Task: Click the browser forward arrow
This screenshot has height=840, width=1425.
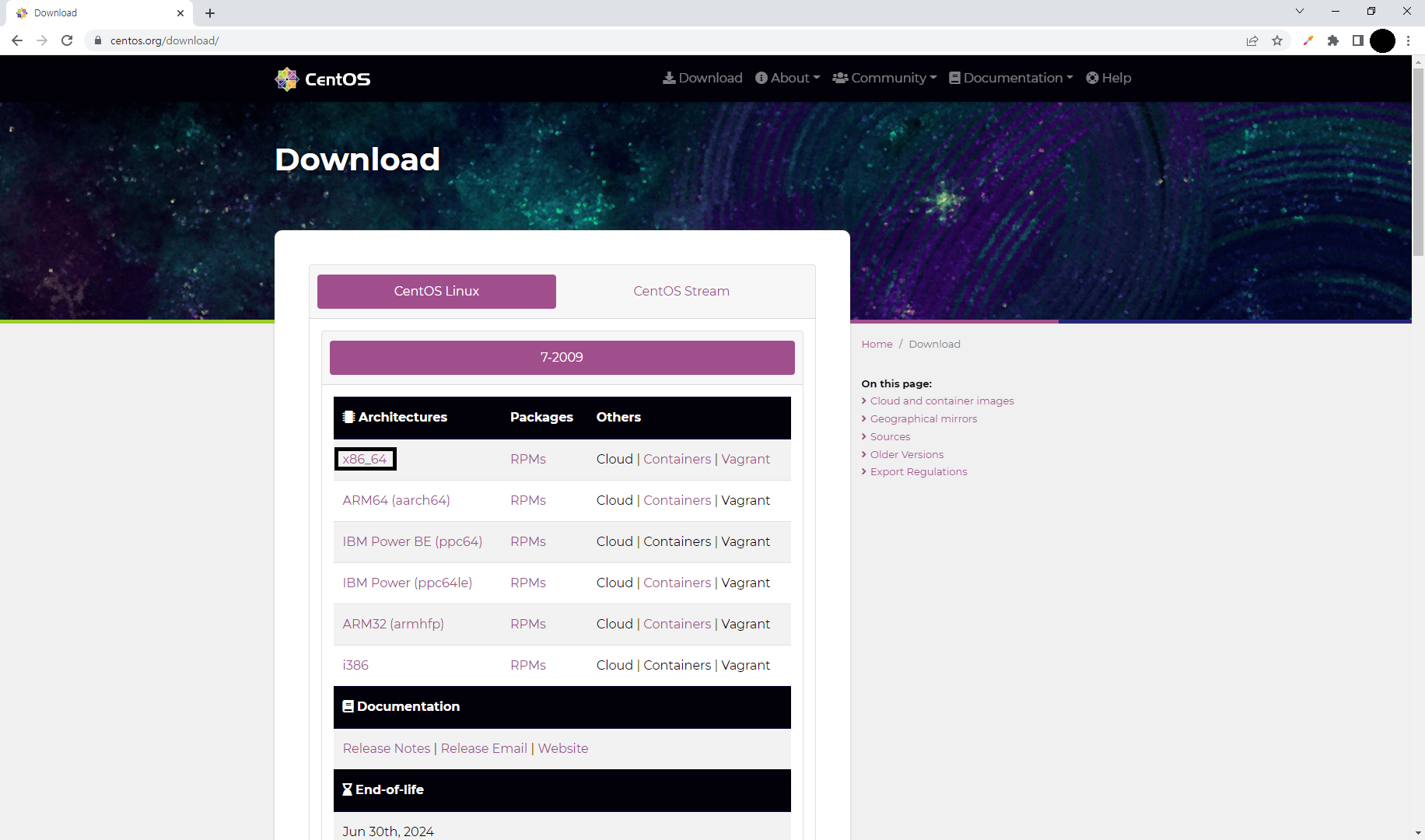Action: pos(42,40)
